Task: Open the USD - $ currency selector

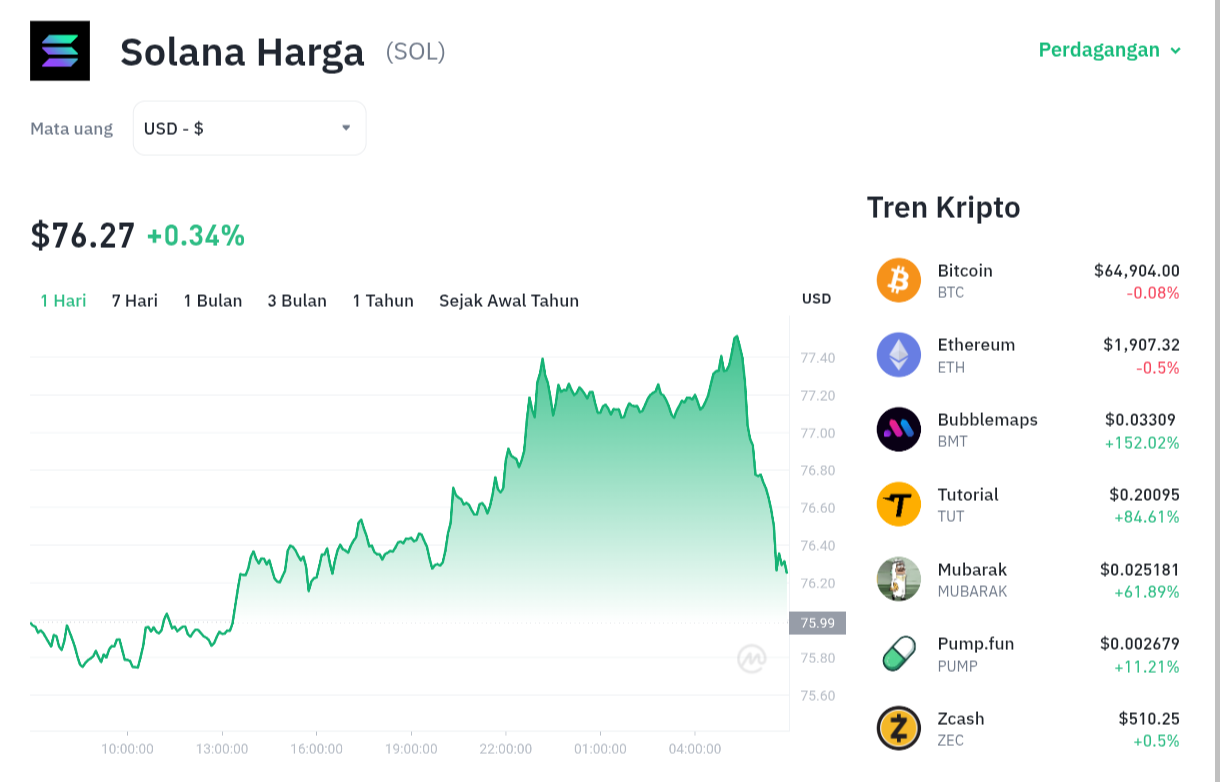Action: pyautogui.click(x=250, y=128)
